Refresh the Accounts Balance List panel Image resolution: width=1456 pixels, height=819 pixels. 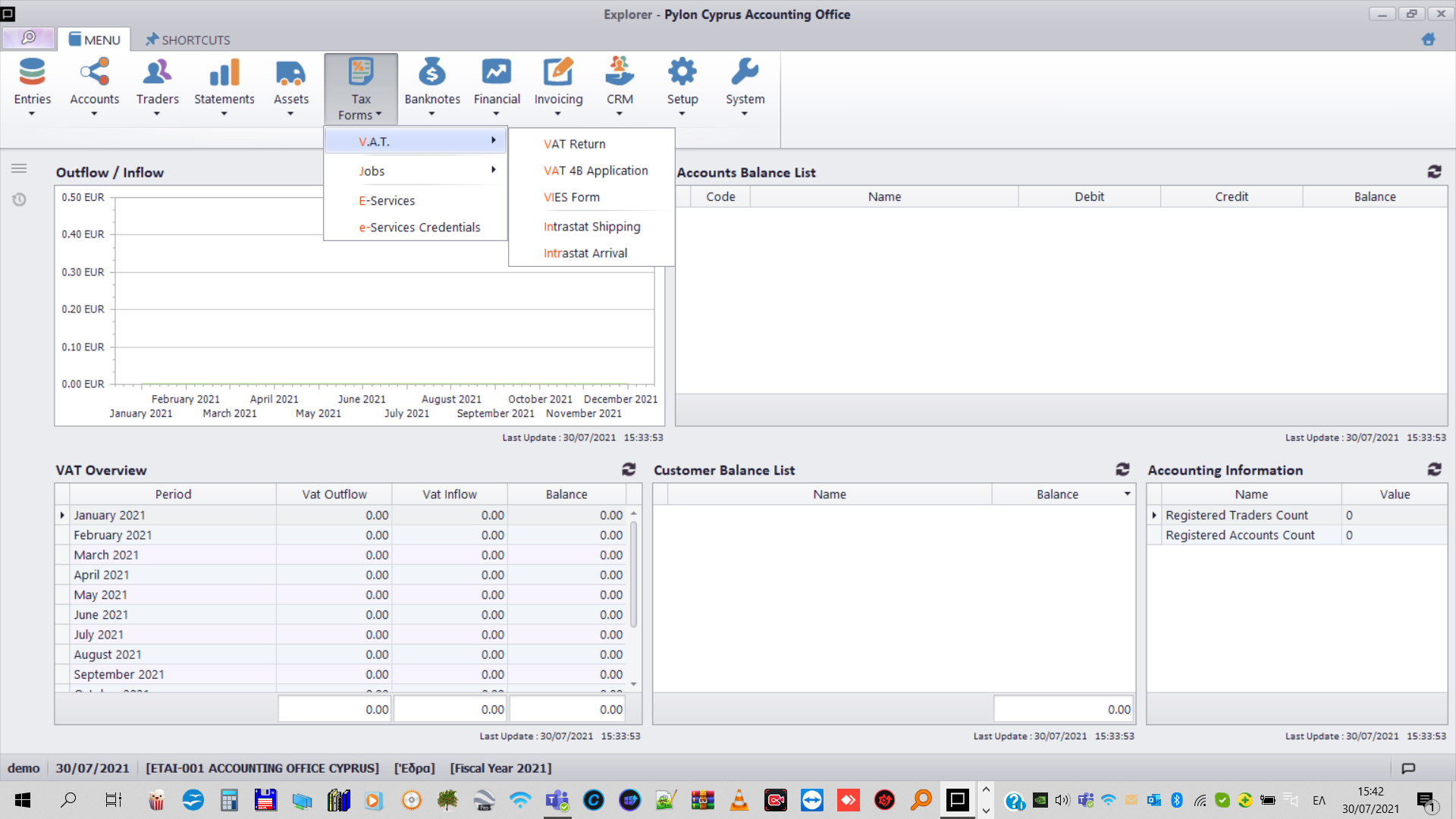point(1434,172)
